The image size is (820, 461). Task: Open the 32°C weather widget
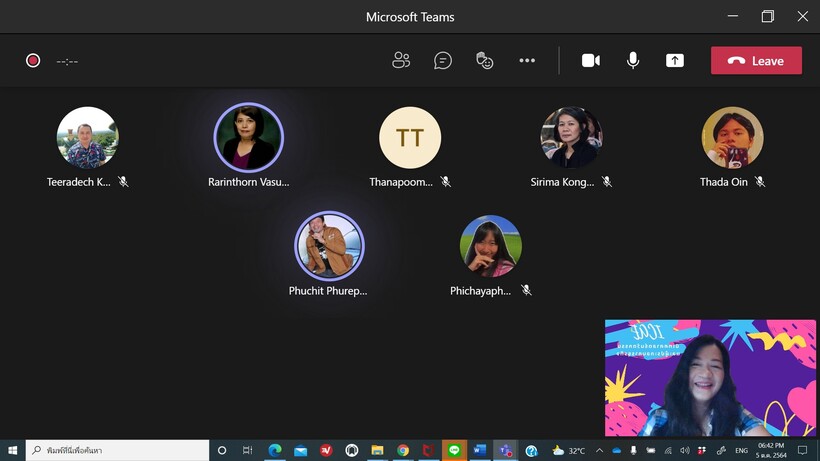(569, 451)
